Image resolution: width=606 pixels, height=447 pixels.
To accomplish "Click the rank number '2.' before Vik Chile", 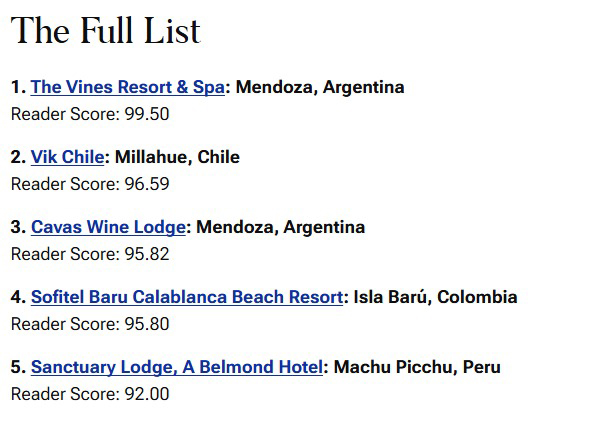I will (x=18, y=157).
